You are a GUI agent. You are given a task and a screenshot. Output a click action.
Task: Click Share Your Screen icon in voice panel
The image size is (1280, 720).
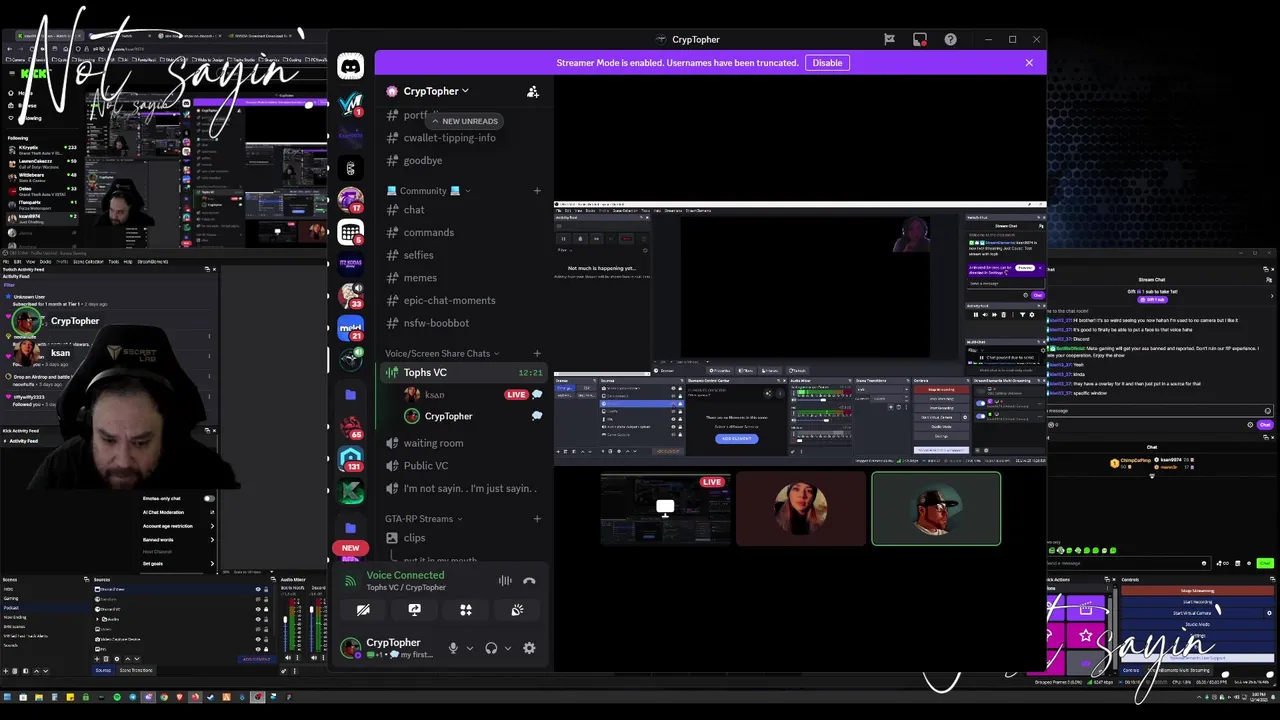414,610
